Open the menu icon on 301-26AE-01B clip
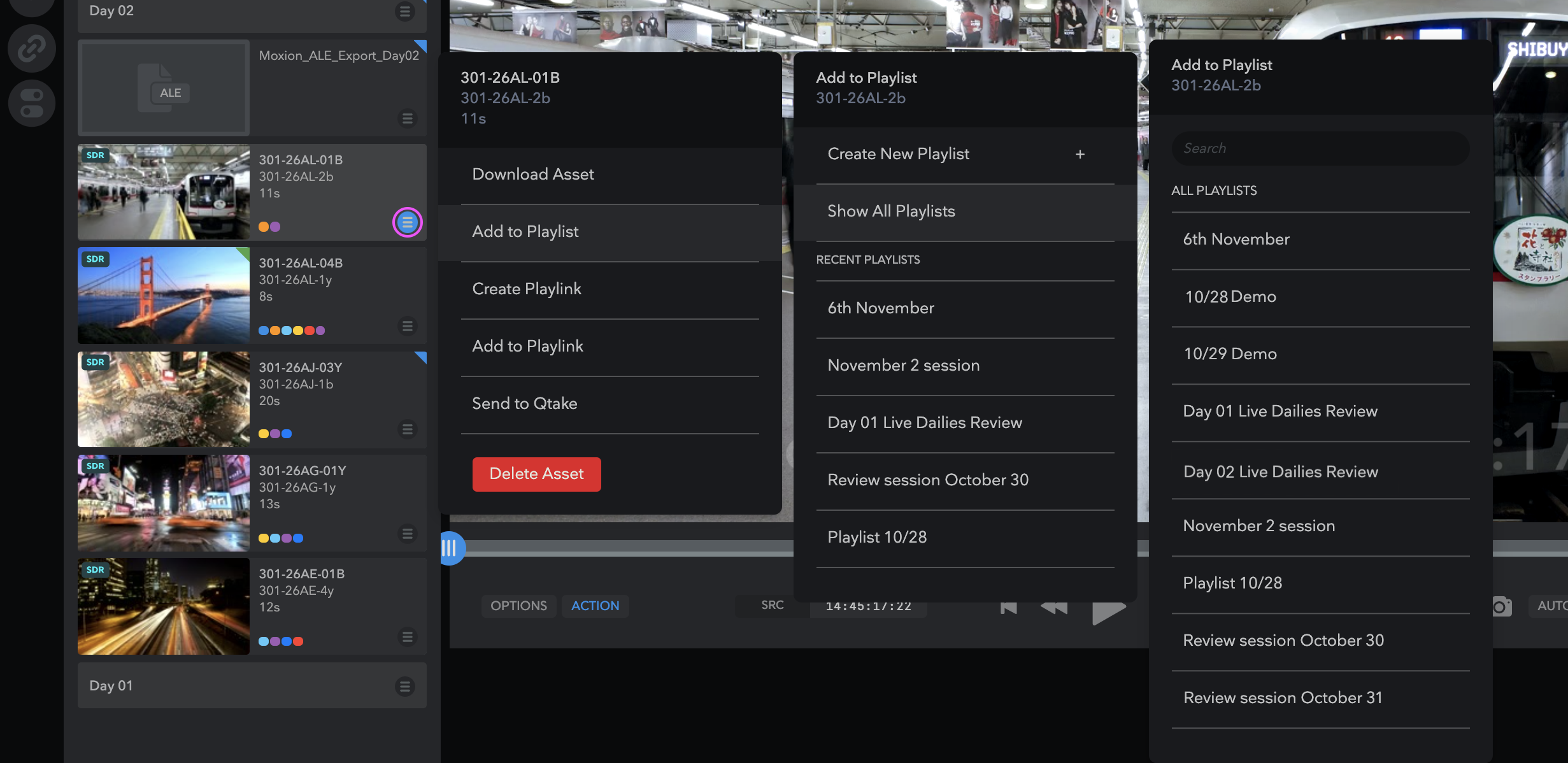Screen dimensions: 1568x763 [407, 636]
